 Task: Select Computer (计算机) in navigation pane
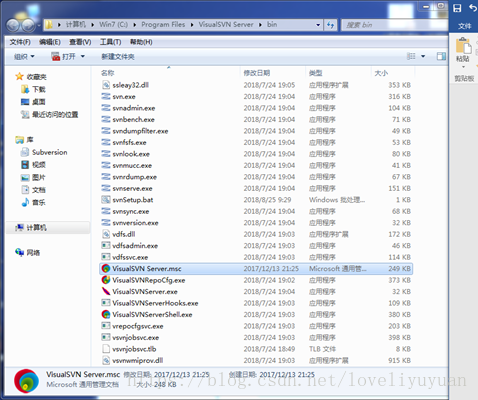coord(48,228)
